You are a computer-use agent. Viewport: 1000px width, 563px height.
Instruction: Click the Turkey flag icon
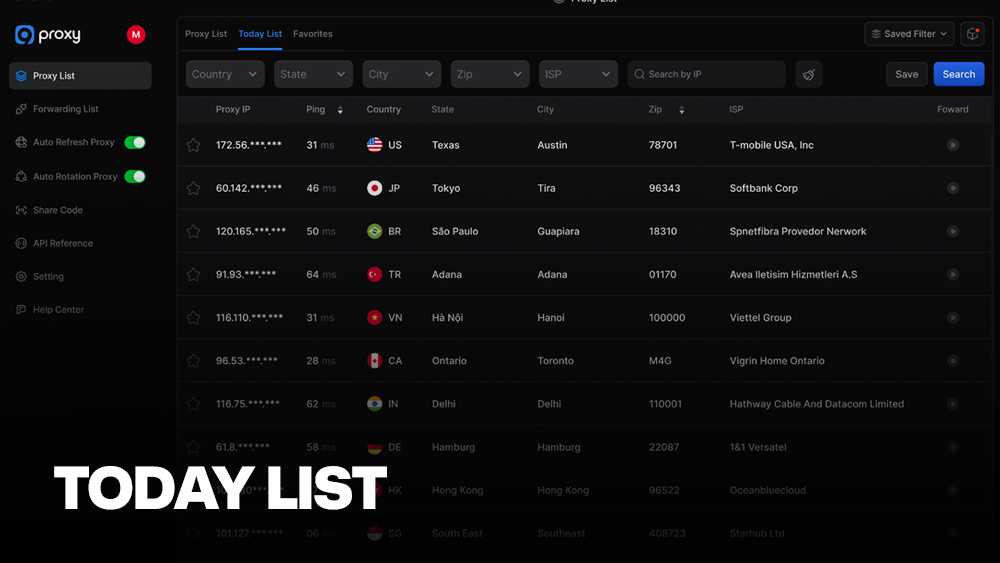point(374,274)
